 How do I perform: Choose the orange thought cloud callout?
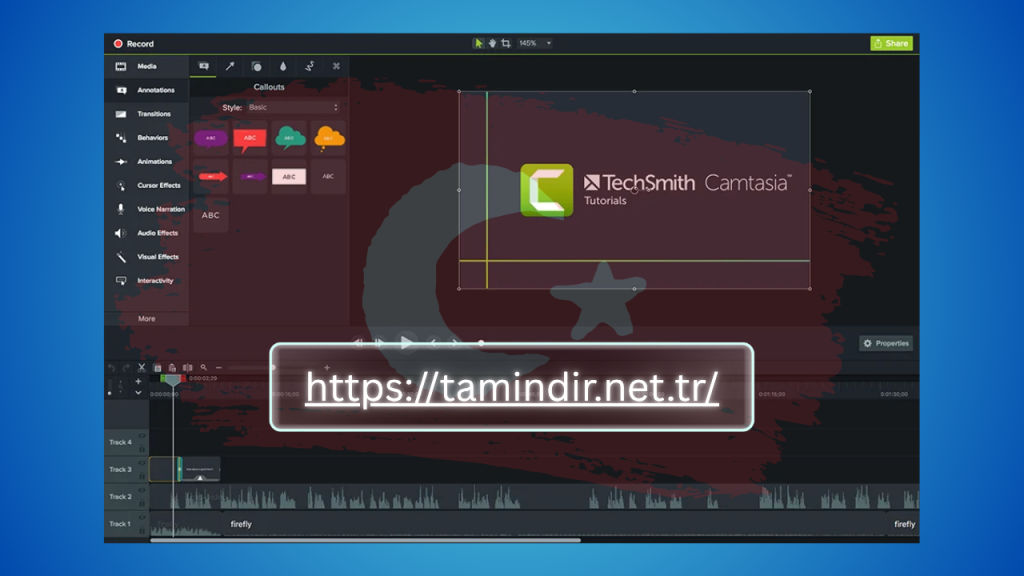[x=328, y=138]
